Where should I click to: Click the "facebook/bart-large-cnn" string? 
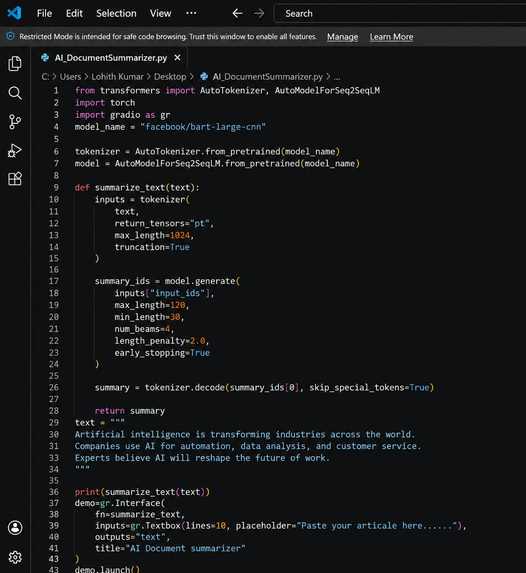tap(203, 127)
